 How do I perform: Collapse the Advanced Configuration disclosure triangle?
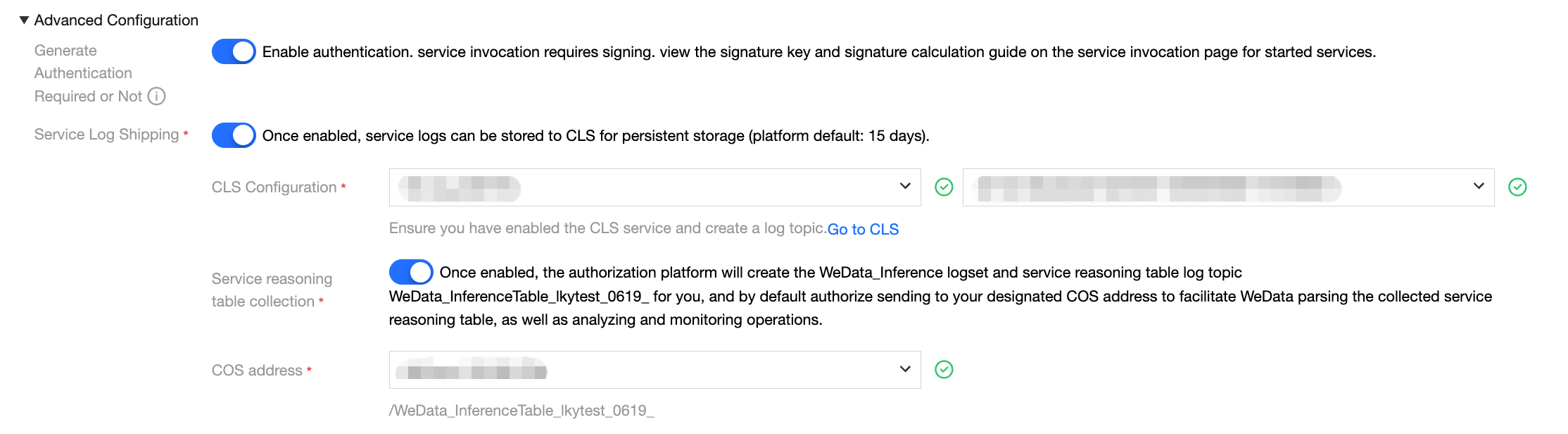tap(24, 20)
